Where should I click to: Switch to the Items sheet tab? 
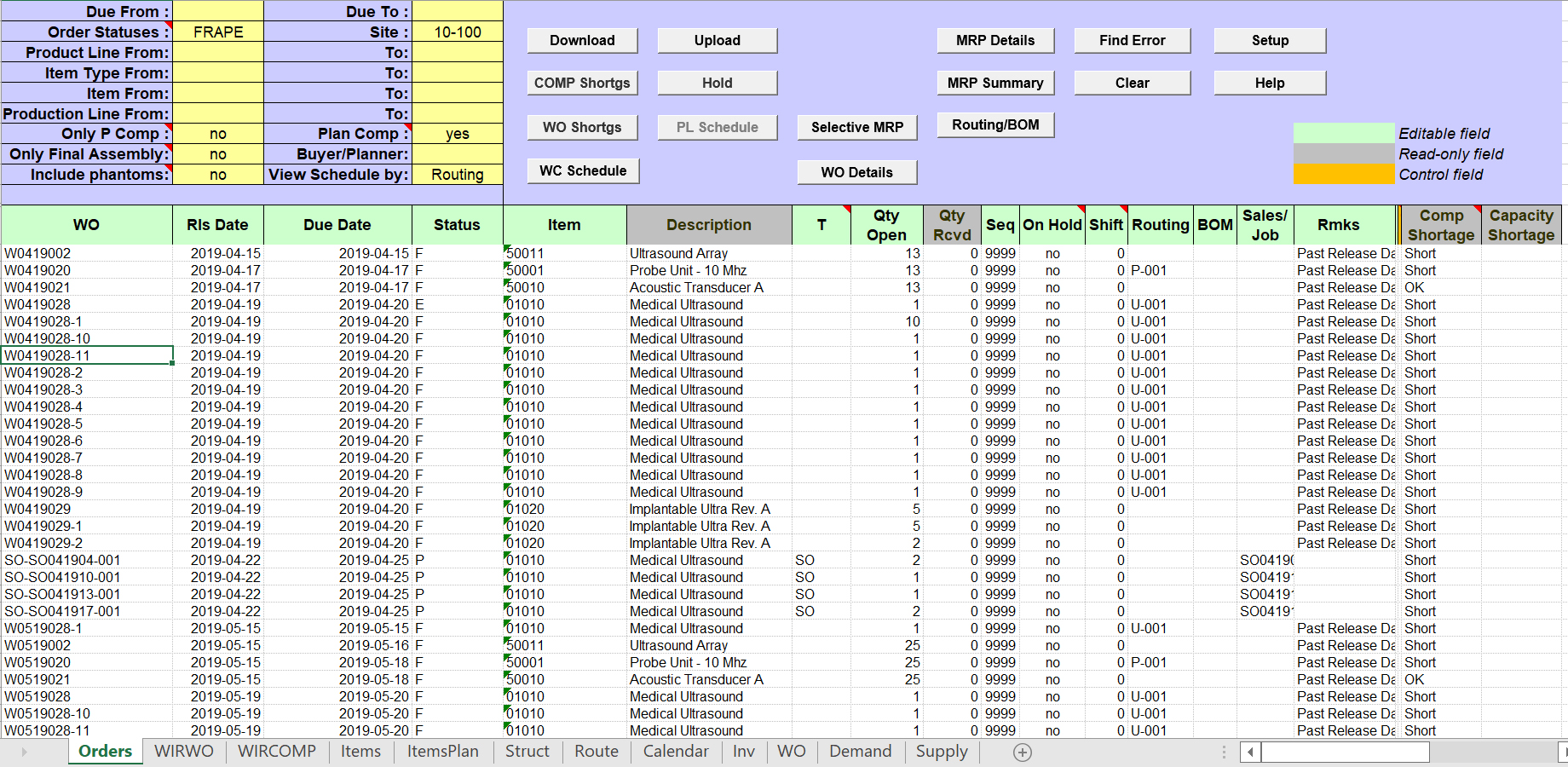pyautogui.click(x=360, y=752)
